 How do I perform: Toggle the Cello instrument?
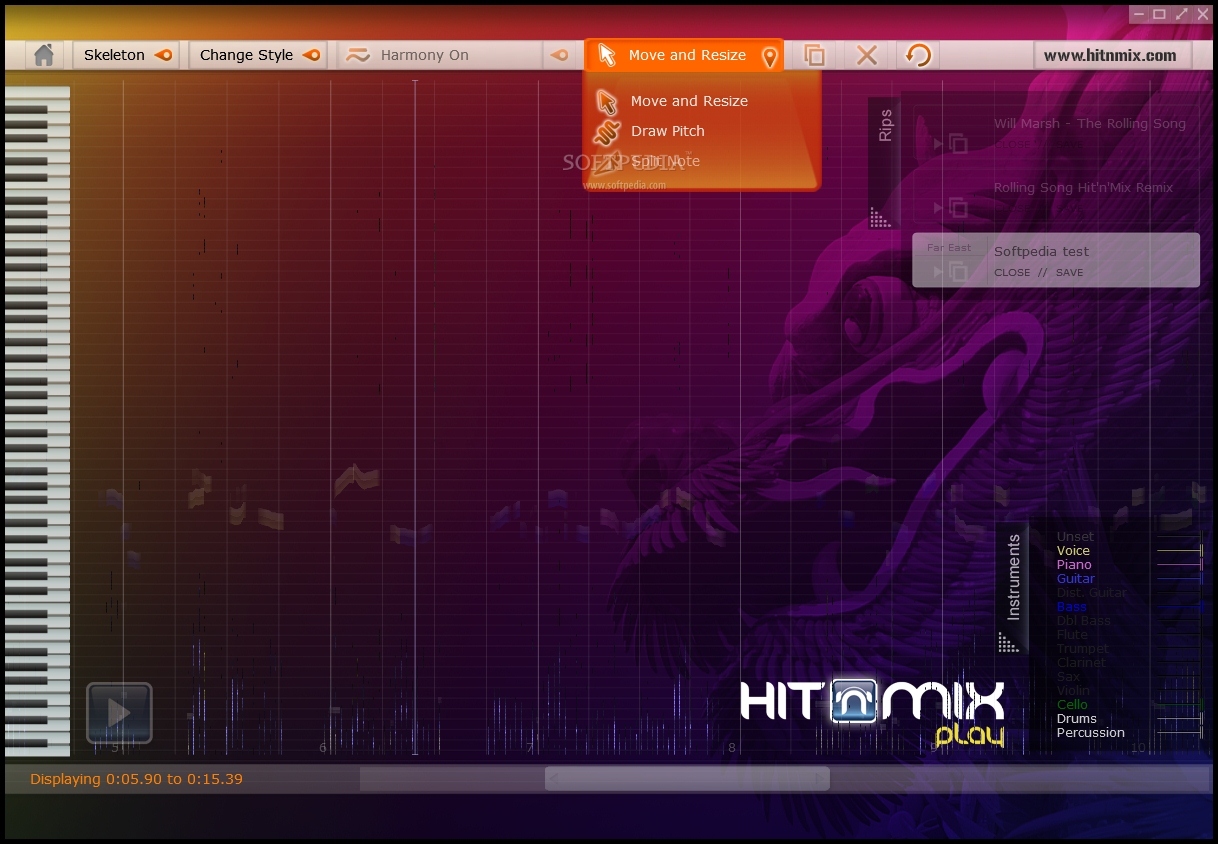[1072, 705]
